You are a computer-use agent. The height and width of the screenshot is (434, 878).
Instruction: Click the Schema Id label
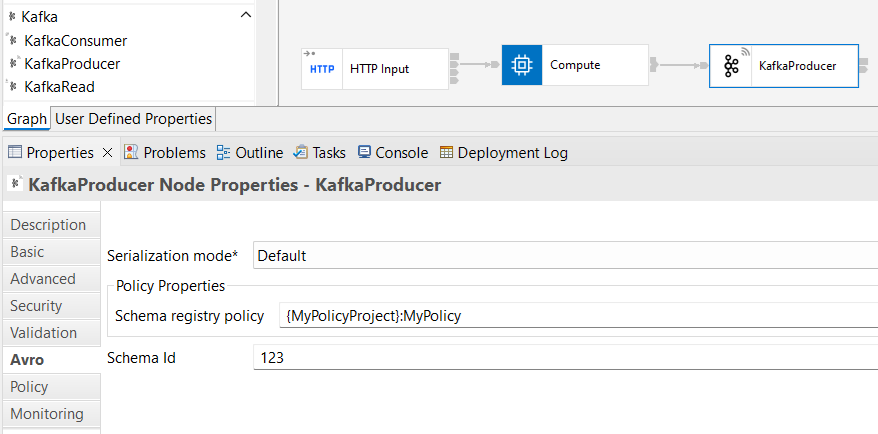coord(141,357)
